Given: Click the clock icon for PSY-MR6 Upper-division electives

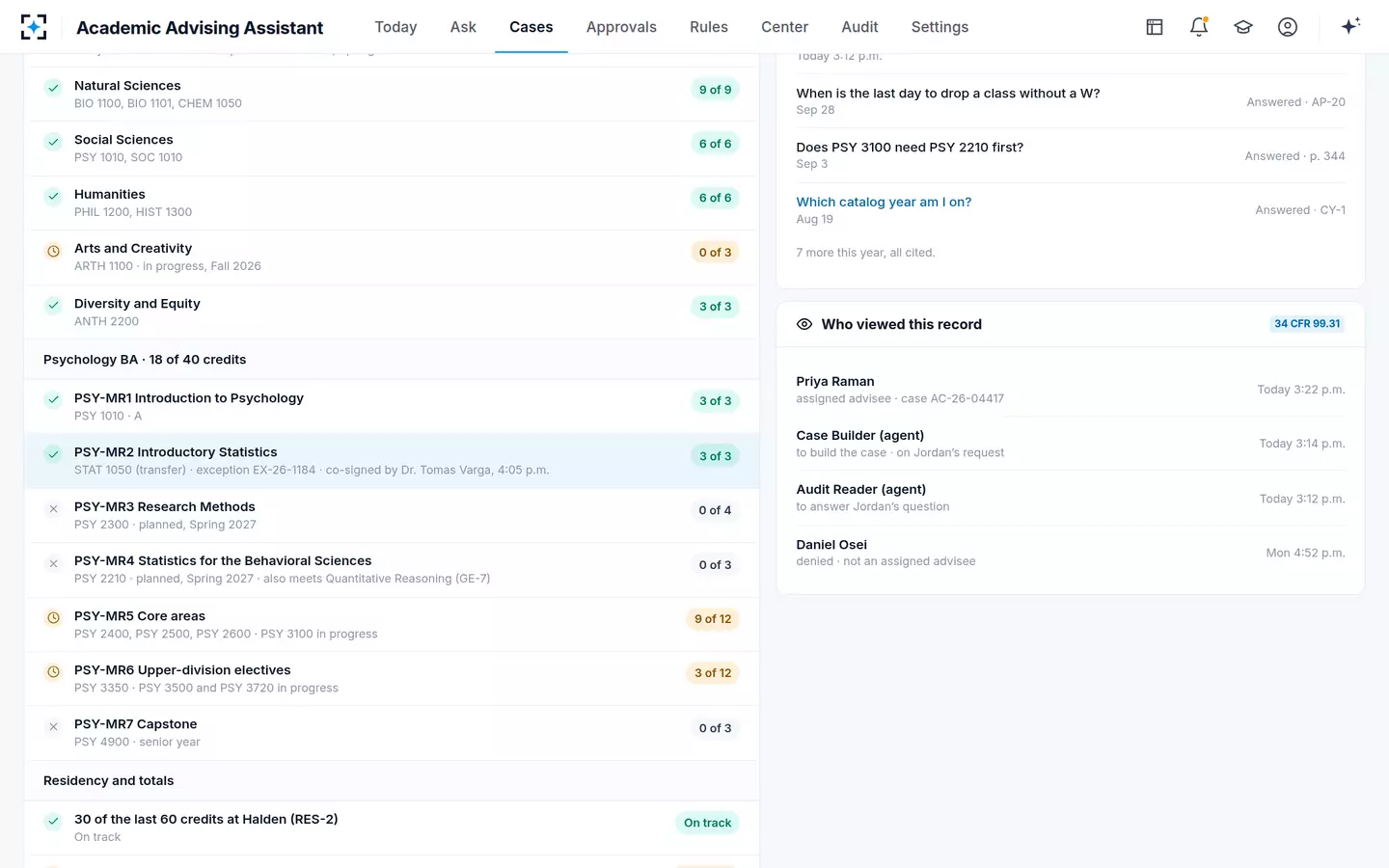Looking at the screenshot, I should coord(54,671).
